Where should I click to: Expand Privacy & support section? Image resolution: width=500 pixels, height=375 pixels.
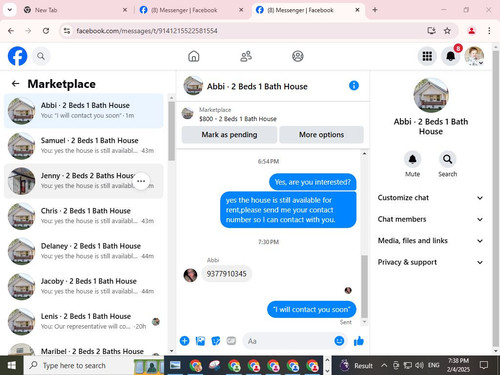tap(430, 262)
